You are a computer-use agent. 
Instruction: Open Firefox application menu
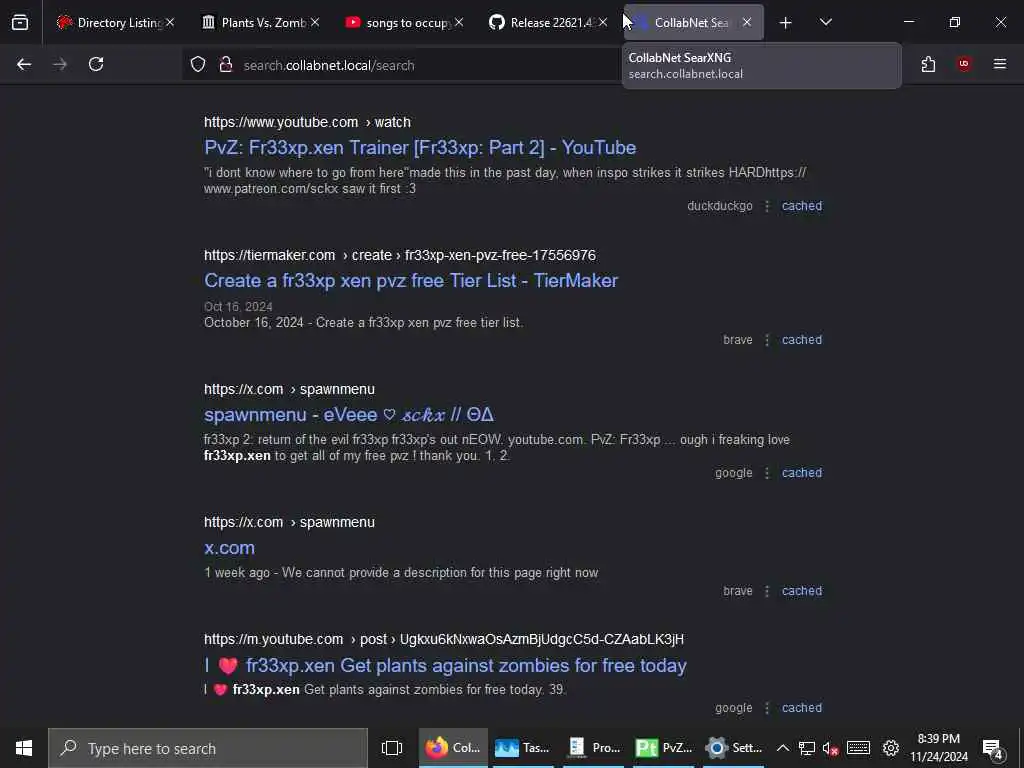click(x=1000, y=64)
